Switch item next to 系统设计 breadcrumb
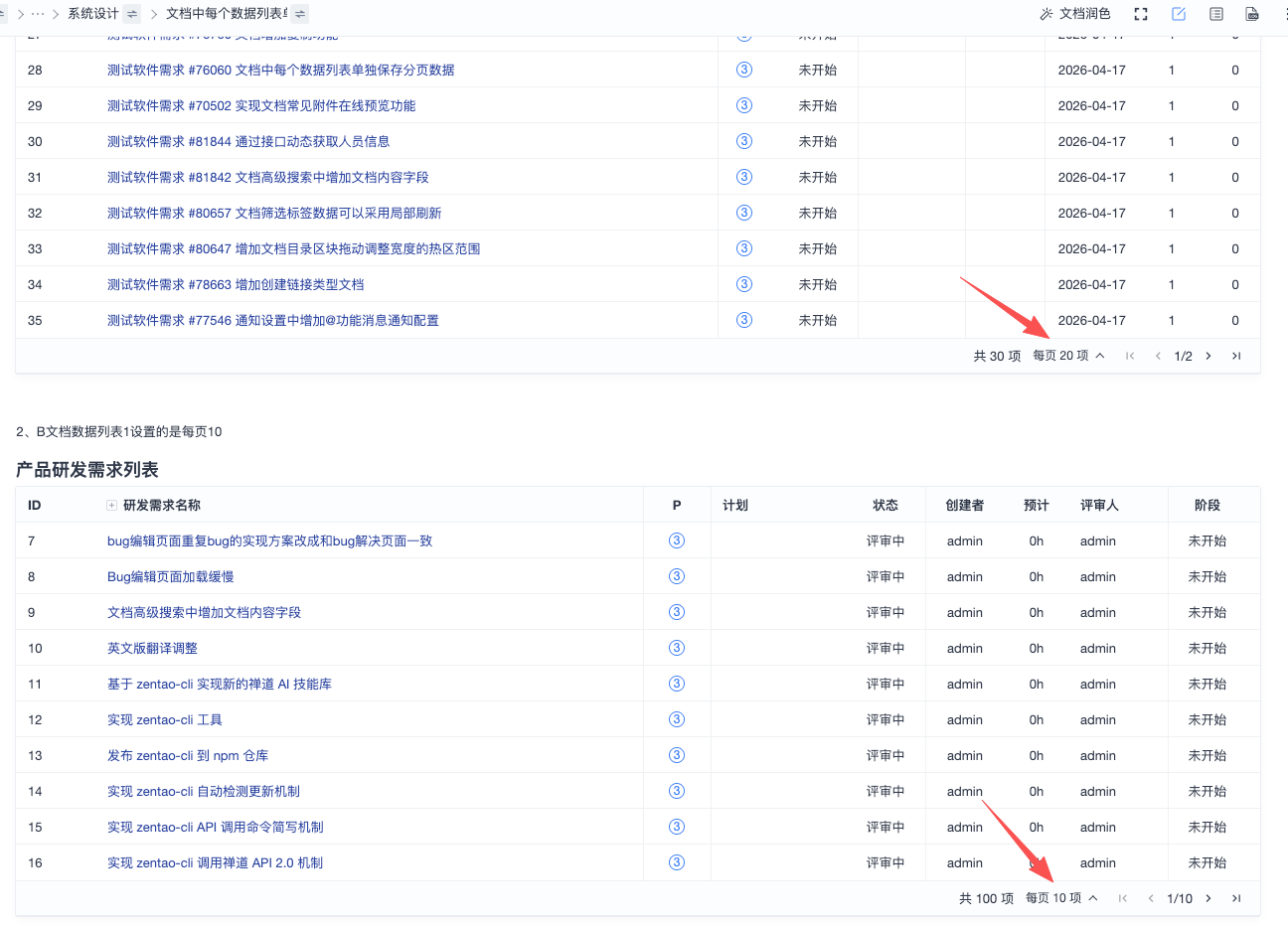 (x=132, y=14)
